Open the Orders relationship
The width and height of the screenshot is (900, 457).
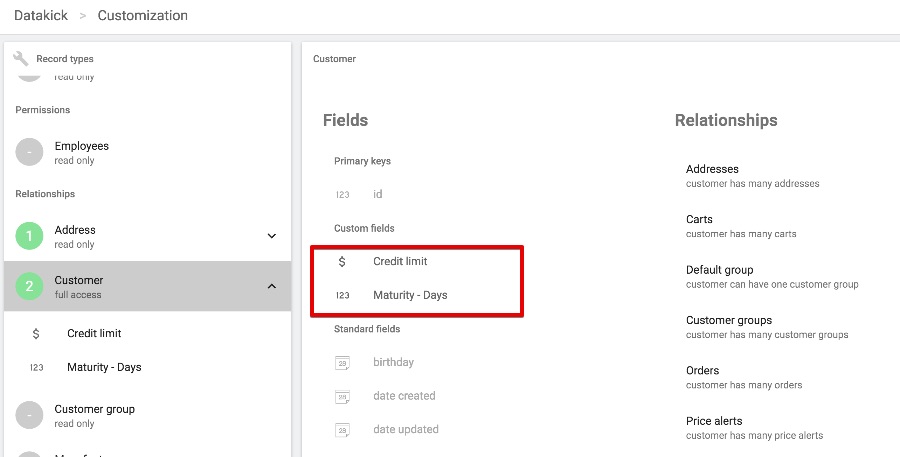click(x=744, y=377)
